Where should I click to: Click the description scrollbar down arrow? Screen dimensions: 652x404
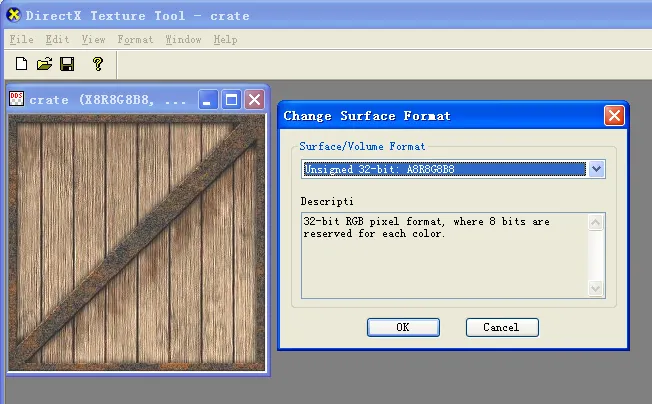click(595, 288)
